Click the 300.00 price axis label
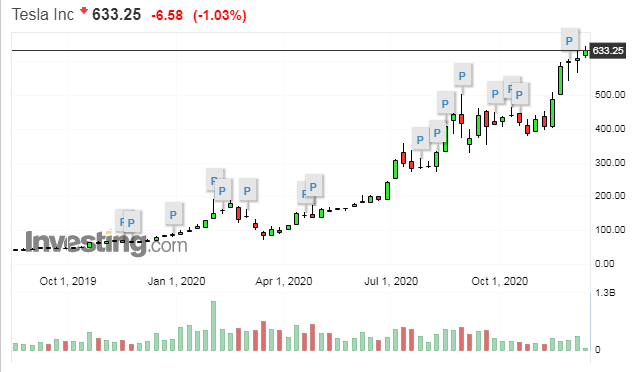Screen dimensions: 642x372 (610, 162)
